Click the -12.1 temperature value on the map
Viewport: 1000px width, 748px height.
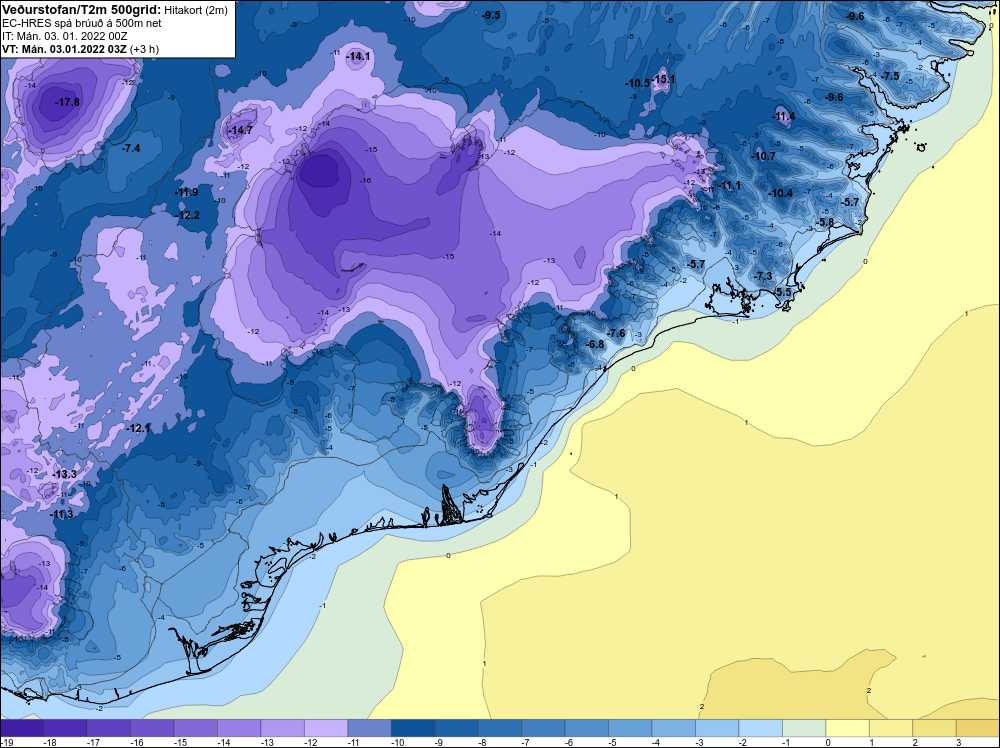(x=138, y=428)
